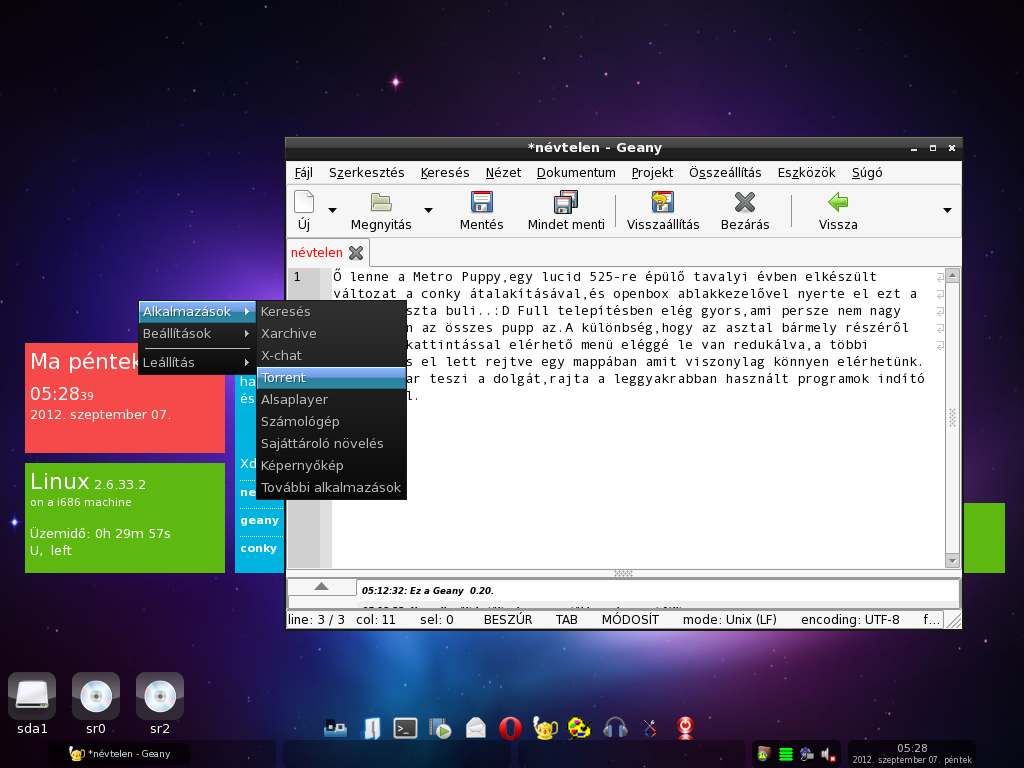Close the névtelen document tab

356,253
